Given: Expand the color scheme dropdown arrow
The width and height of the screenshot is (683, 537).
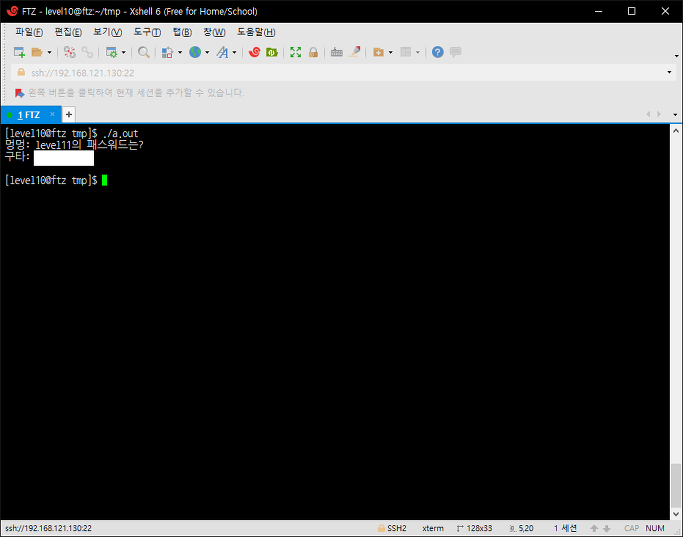Looking at the screenshot, I should tap(180, 53).
